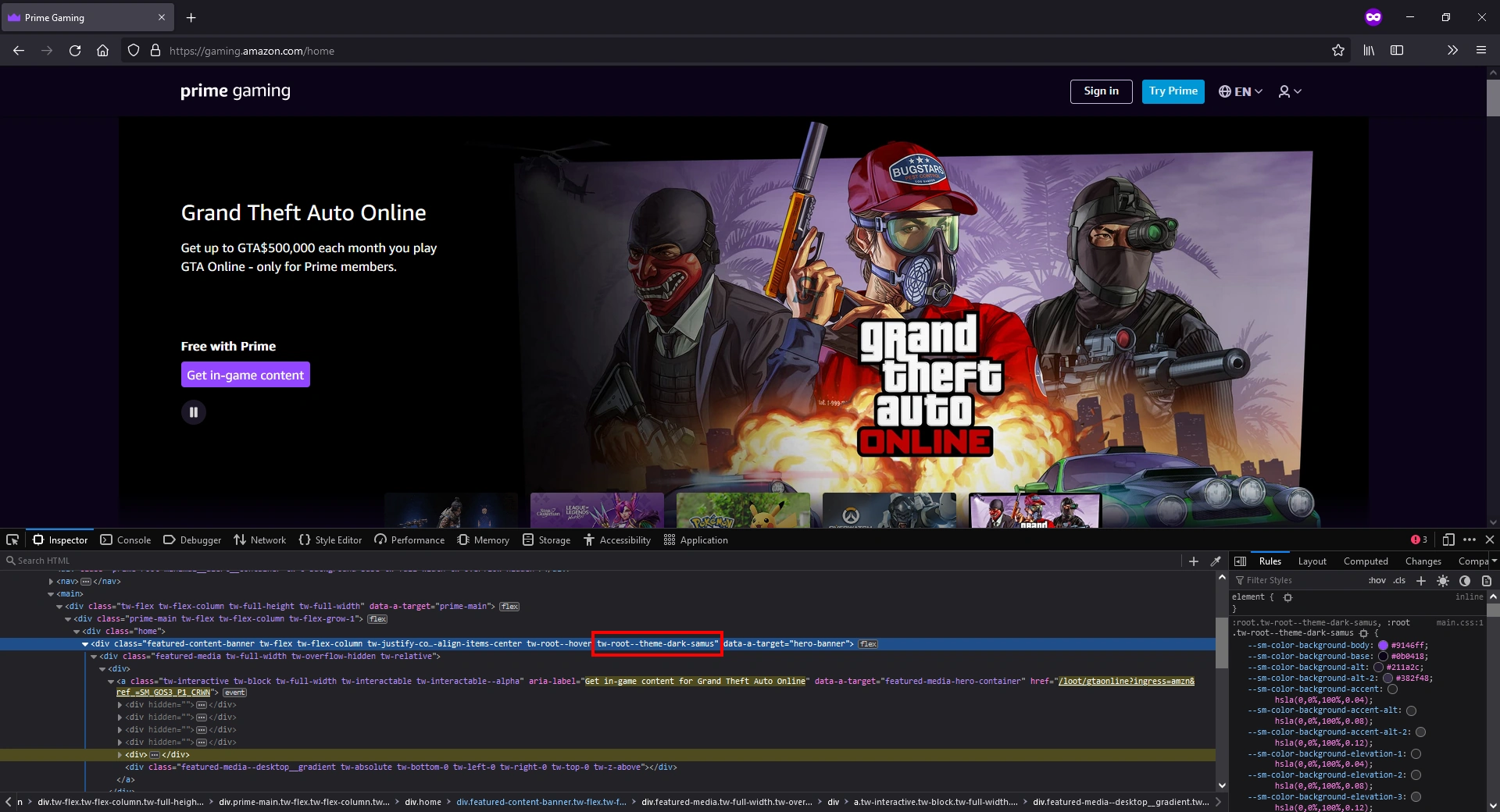Open DevTools customize three-dots menu

[x=1470, y=540]
